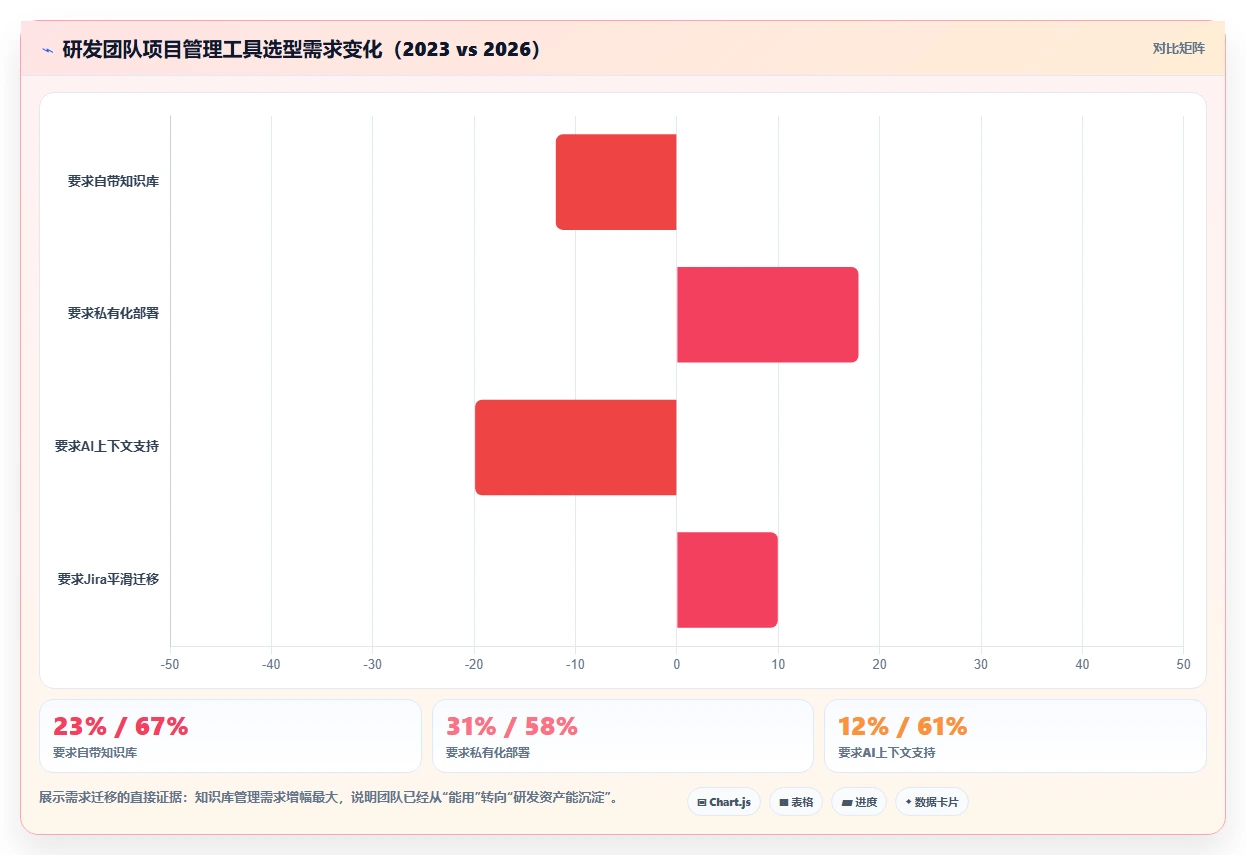Click the 要求AI上下文支持 axis label

click(x=107, y=447)
